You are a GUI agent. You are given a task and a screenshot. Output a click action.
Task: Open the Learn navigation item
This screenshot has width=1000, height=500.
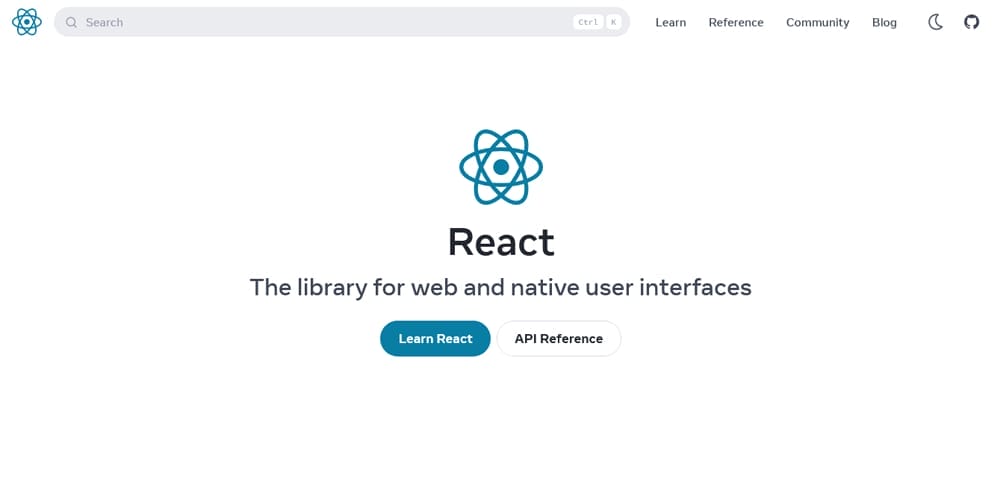(671, 22)
